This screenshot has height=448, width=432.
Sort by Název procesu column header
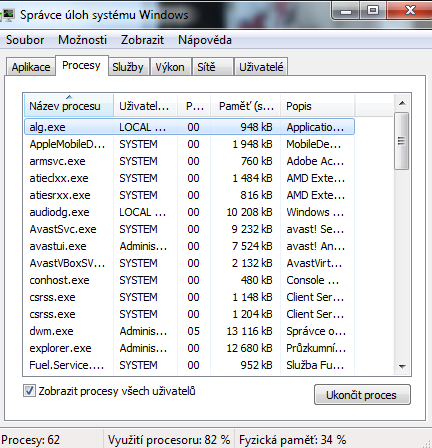(x=69, y=106)
